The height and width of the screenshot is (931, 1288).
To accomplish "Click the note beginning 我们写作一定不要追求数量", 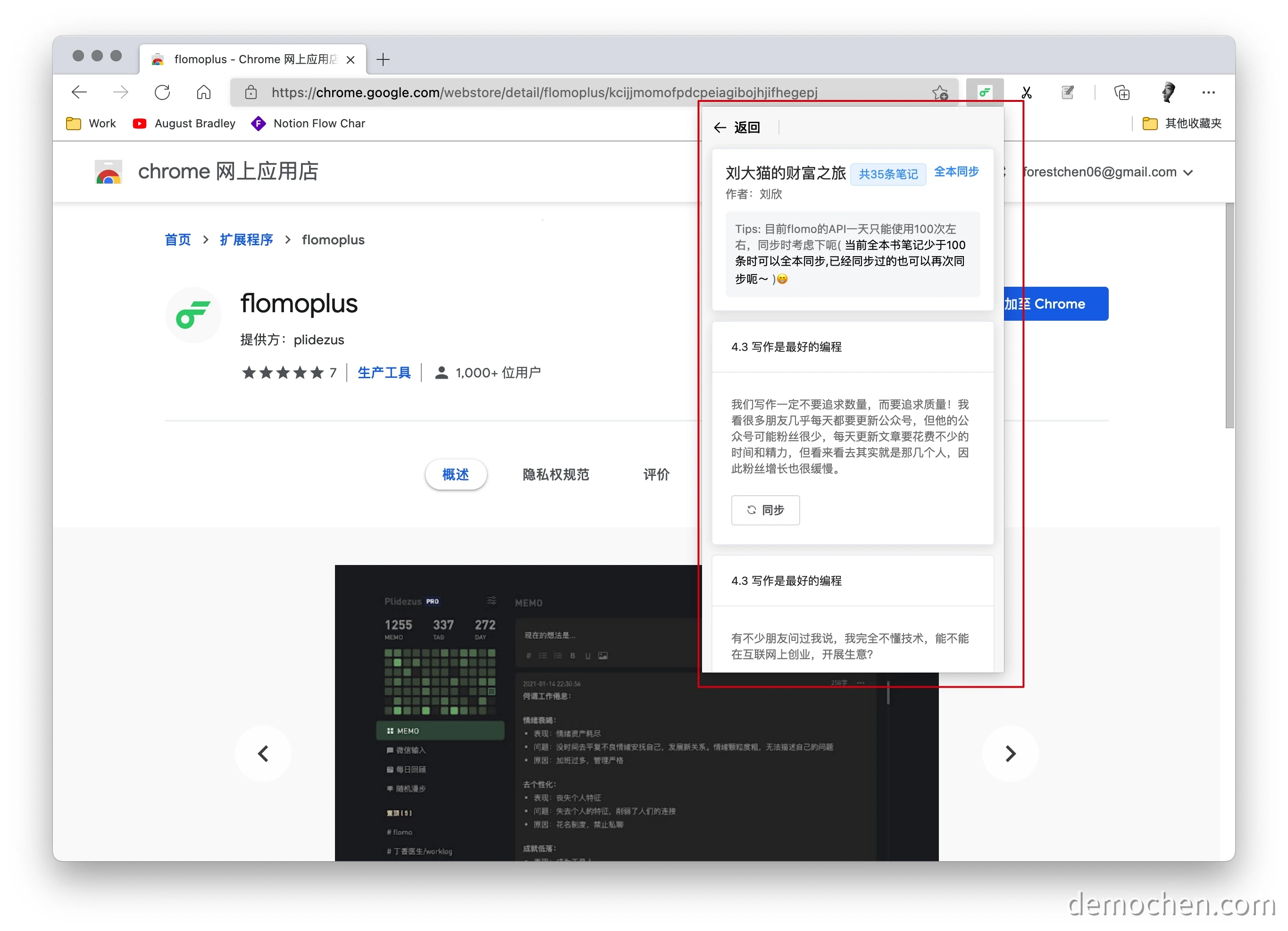I will click(x=850, y=436).
